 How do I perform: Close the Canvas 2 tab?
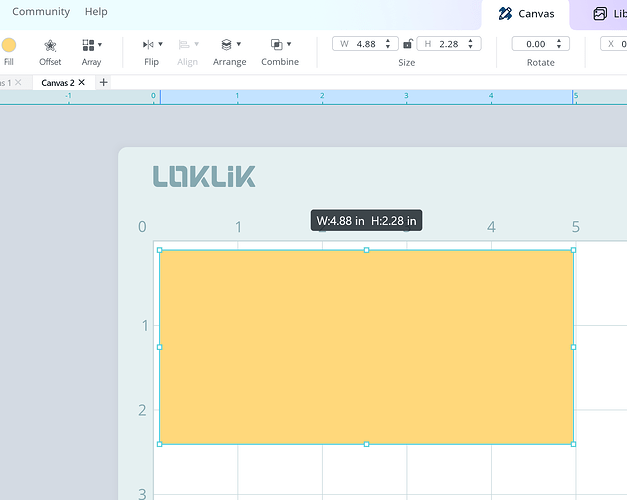[82, 82]
